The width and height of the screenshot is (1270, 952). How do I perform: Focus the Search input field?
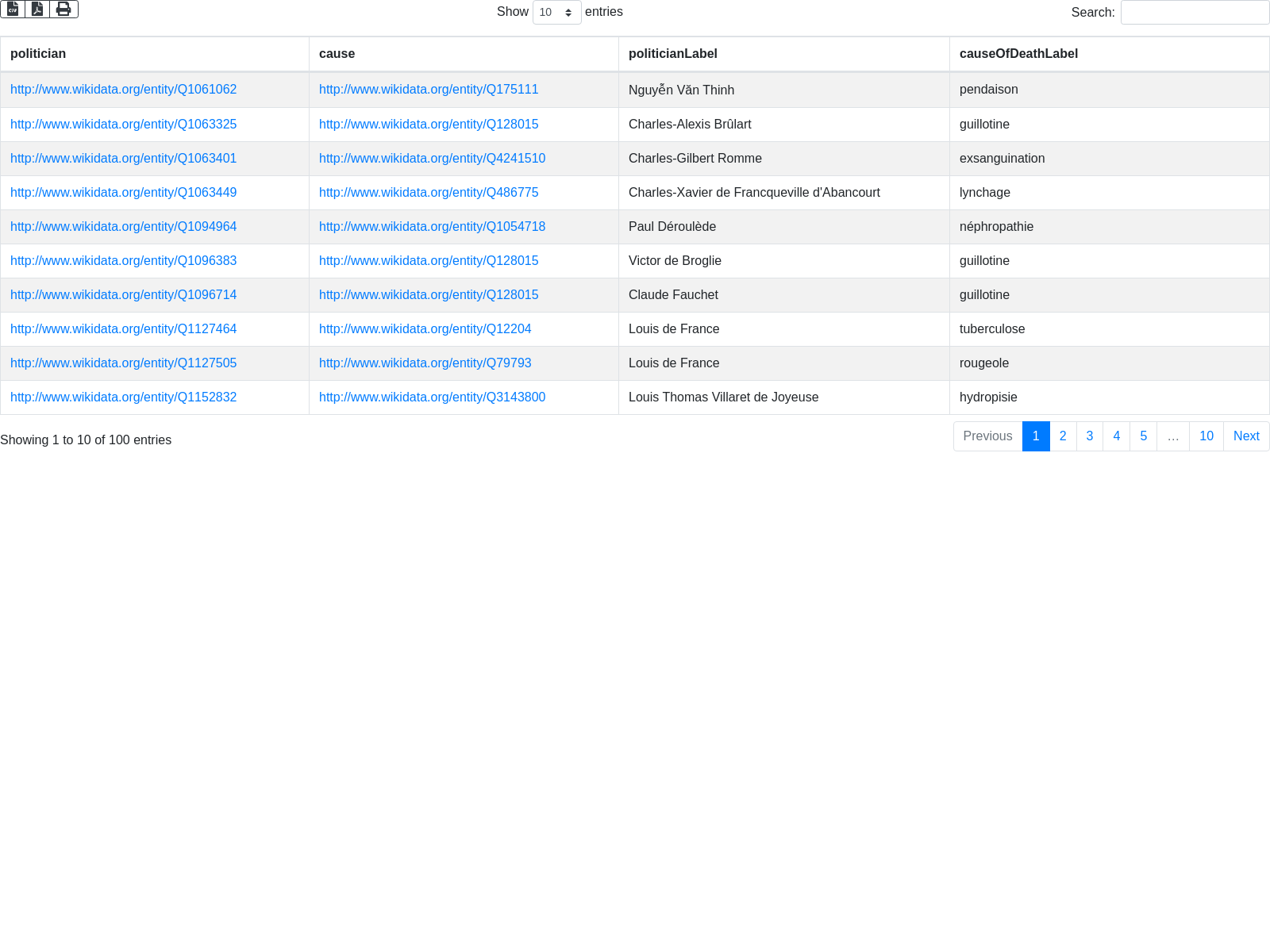pos(1195,12)
